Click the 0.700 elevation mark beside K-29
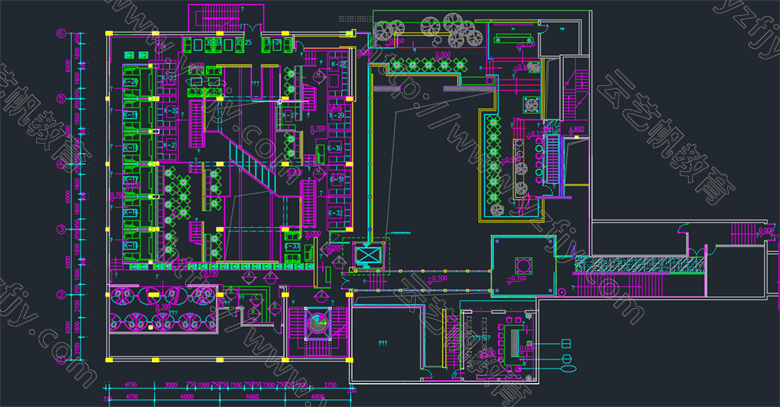The width and height of the screenshot is (780, 407). [317, 129]
